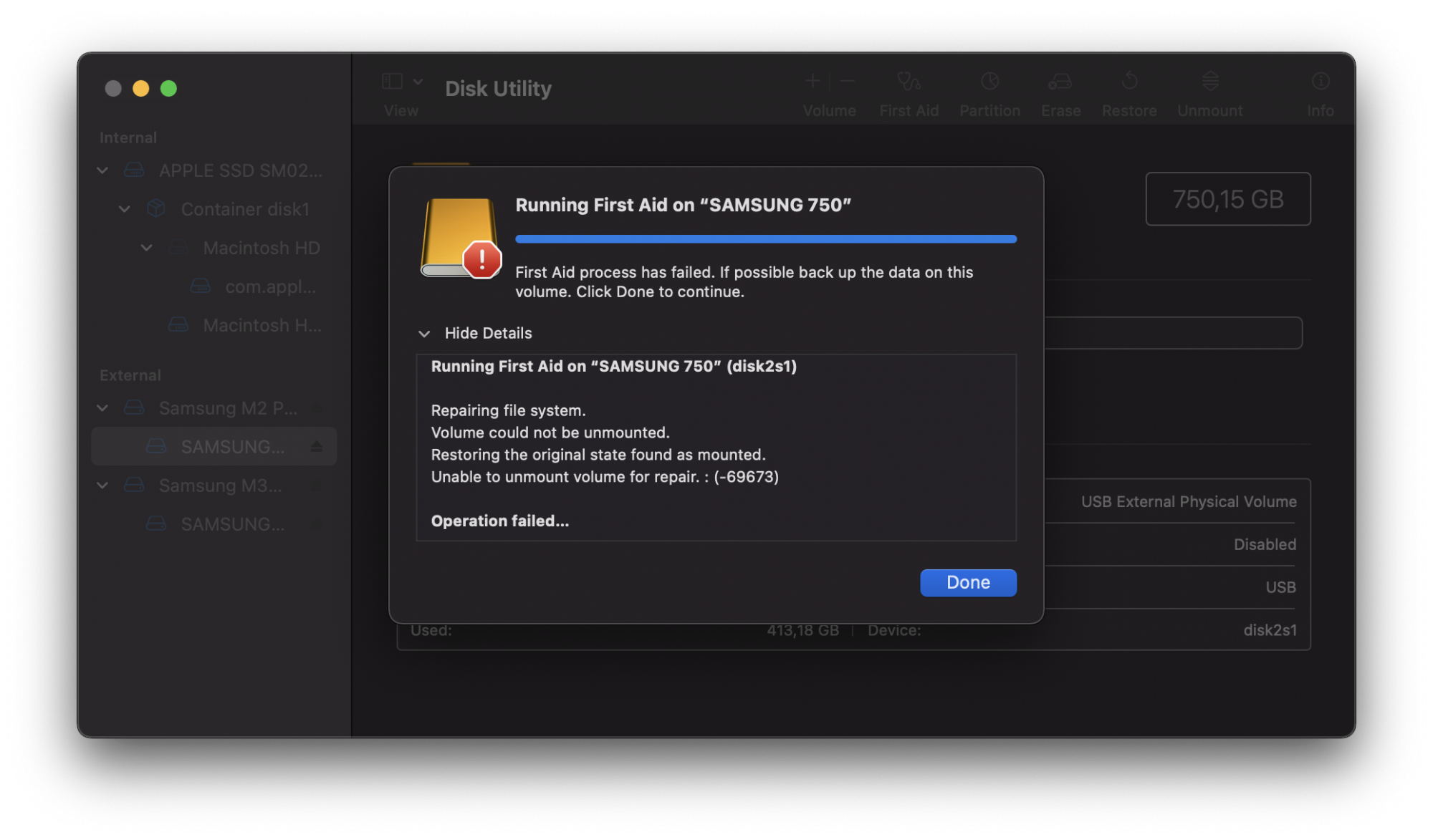Open the View dropdown arrow

click(418, 82)
